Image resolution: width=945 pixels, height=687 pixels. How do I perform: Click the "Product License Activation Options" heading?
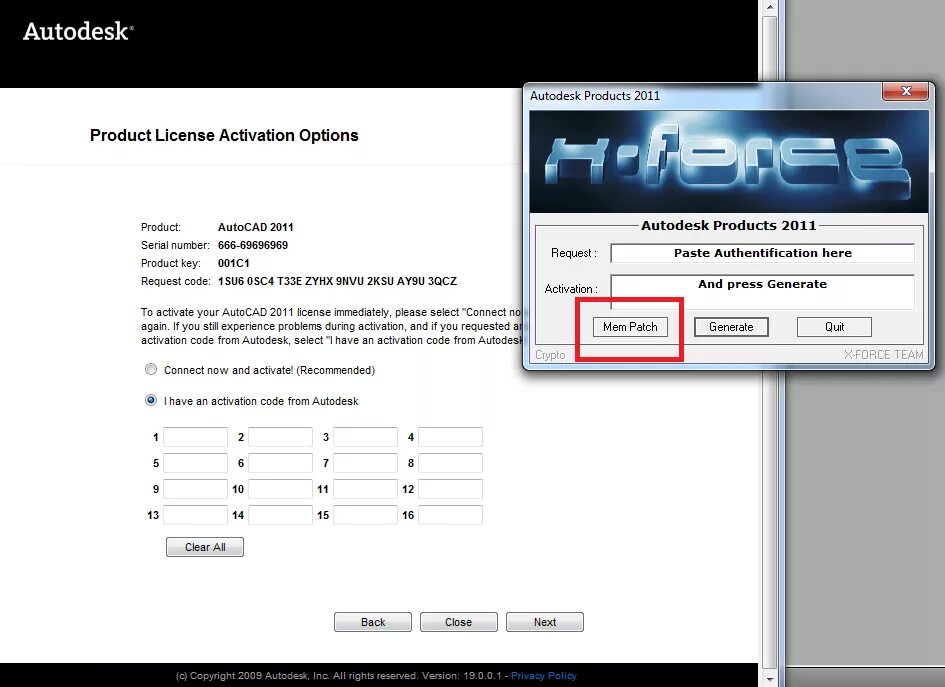pos(224,135)
